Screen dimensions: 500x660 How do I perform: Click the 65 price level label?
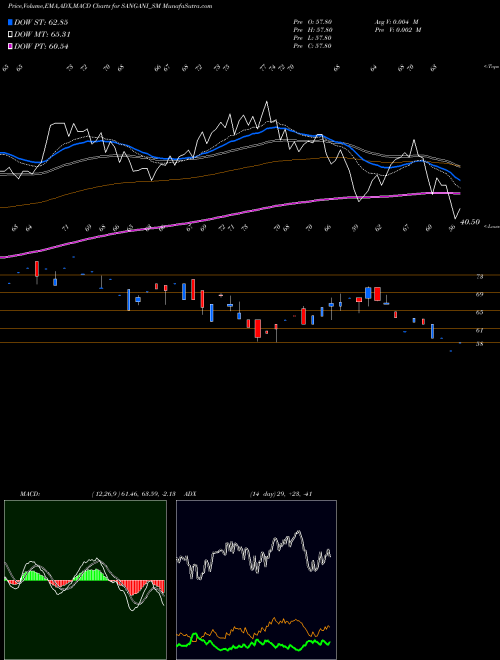(x=479, y=313)
